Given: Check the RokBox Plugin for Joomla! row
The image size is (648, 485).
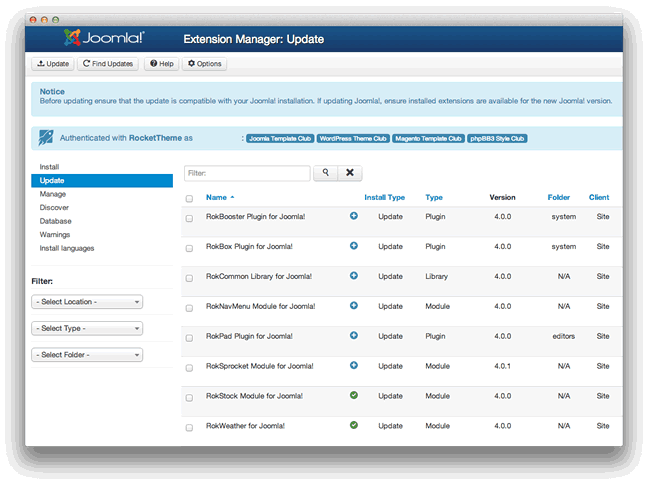Looking at the screenshot, I should [189, 248].
